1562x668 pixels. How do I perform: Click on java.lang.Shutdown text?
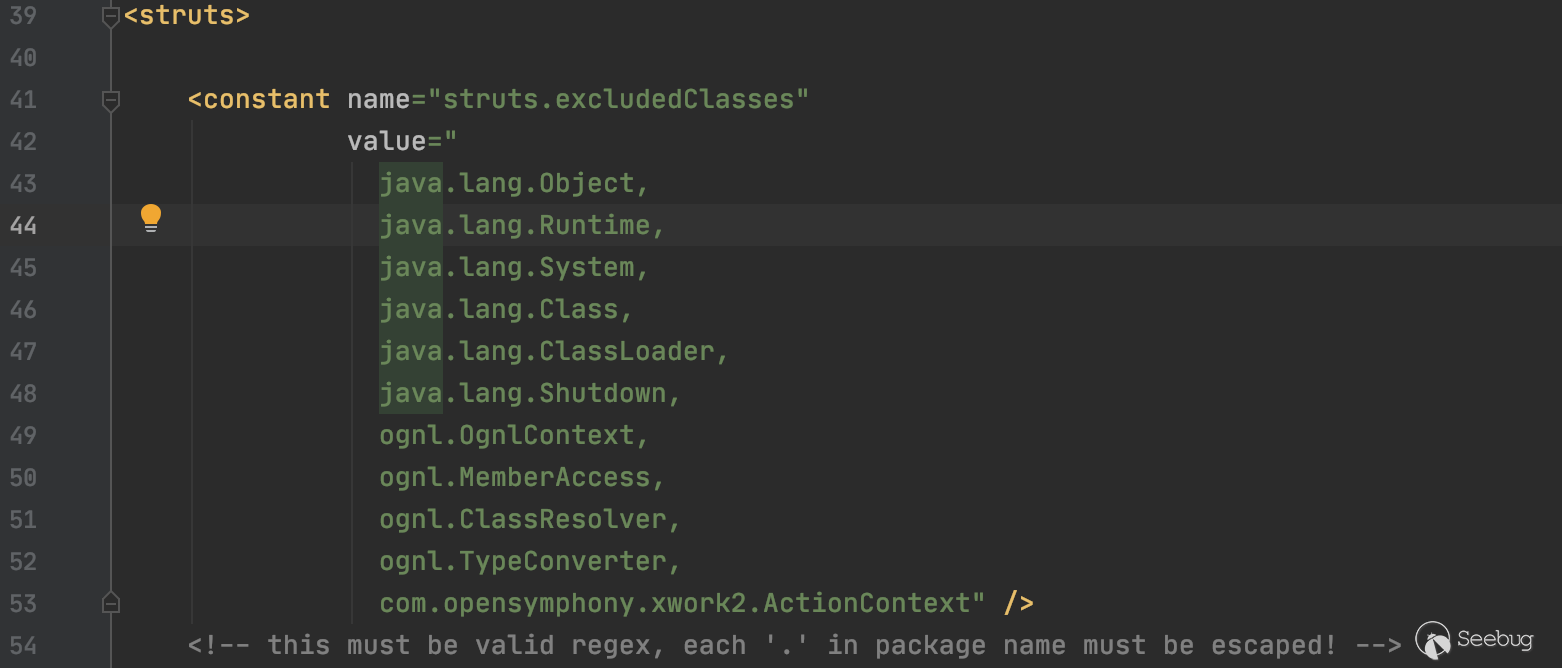pos(522,394)
